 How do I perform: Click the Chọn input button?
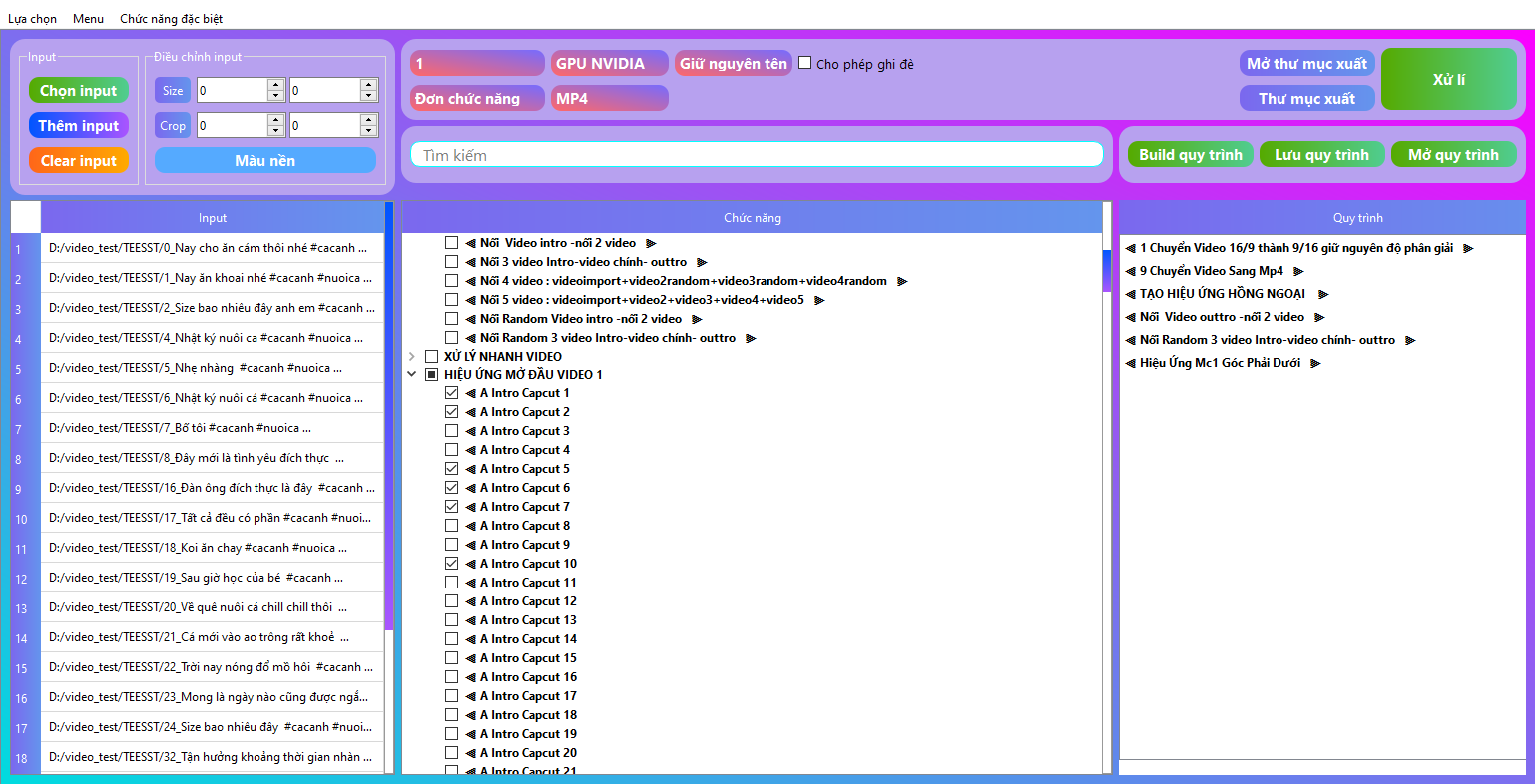[x=79, y=91]
